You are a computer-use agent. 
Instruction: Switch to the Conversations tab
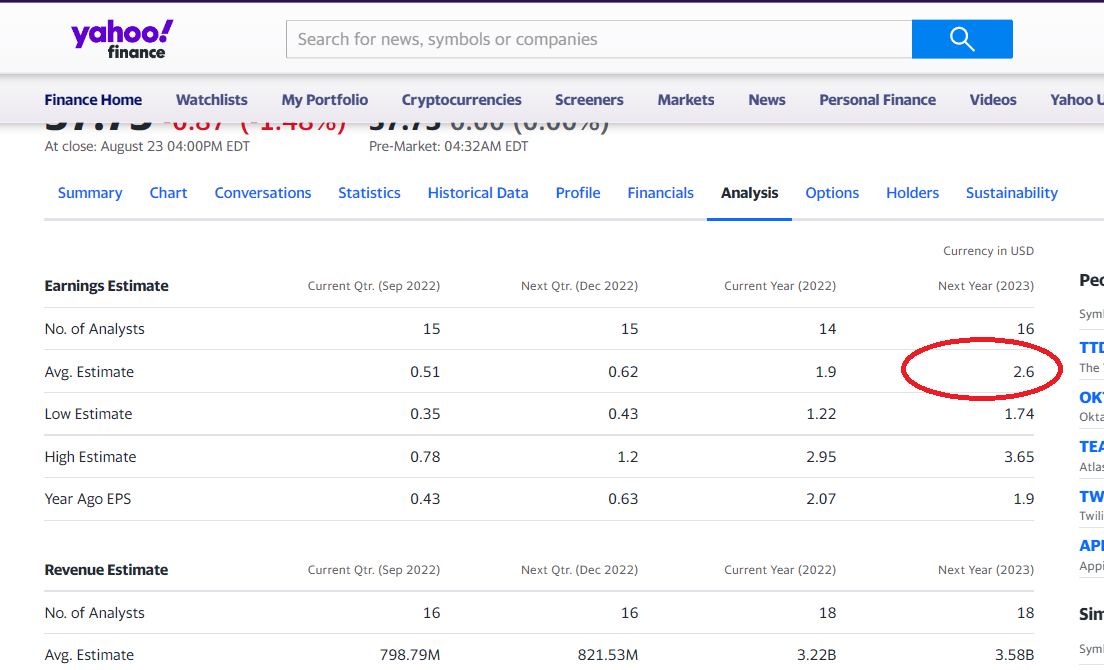click(x=262, y=192)
